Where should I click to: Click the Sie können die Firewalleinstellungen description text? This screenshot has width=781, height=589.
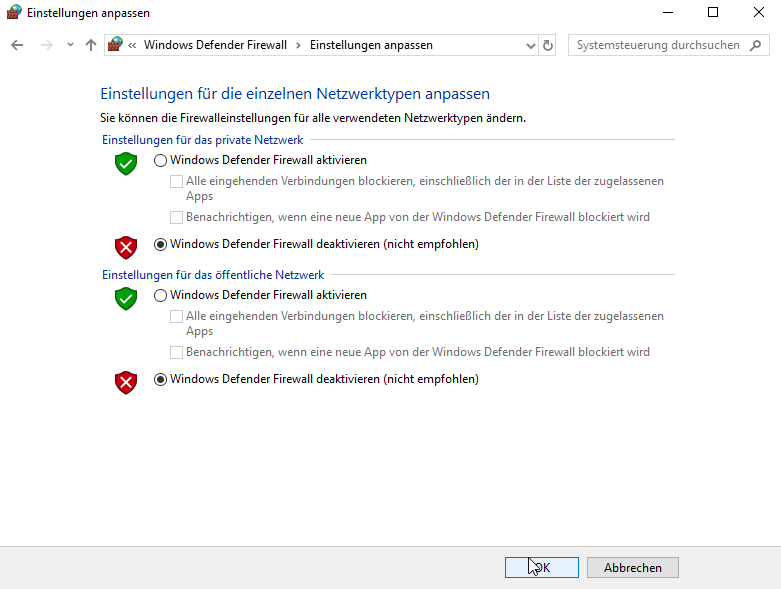click(x=313, y=118)
